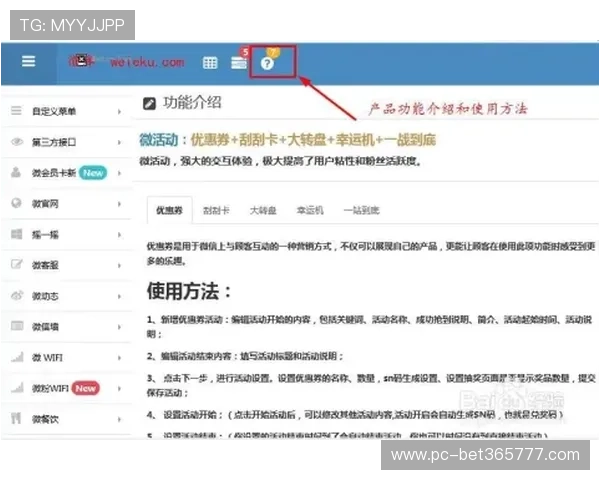Click the teal New badge on 微会员卡新

click(x=93, y=173)
